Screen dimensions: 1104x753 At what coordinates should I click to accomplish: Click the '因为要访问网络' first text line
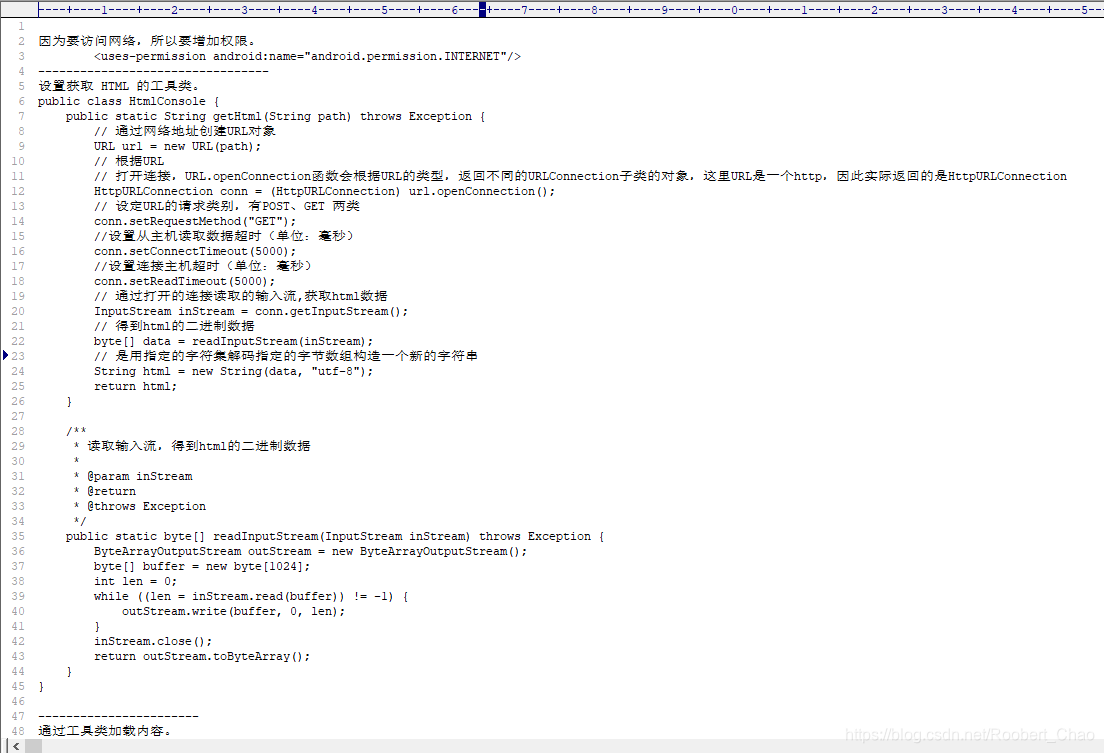[x=146, y=41]
